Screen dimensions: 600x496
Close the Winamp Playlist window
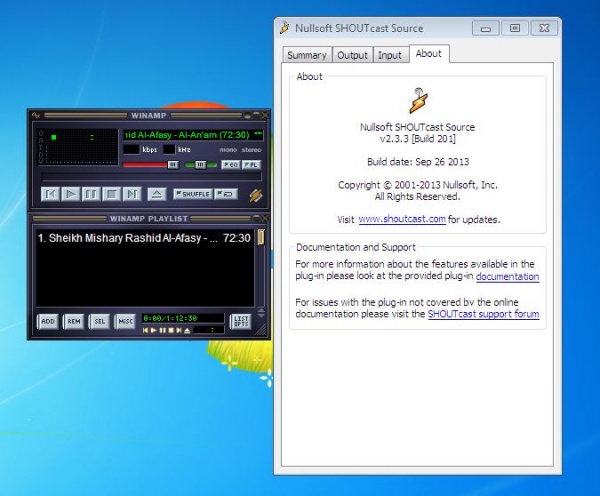coord(265,218)
